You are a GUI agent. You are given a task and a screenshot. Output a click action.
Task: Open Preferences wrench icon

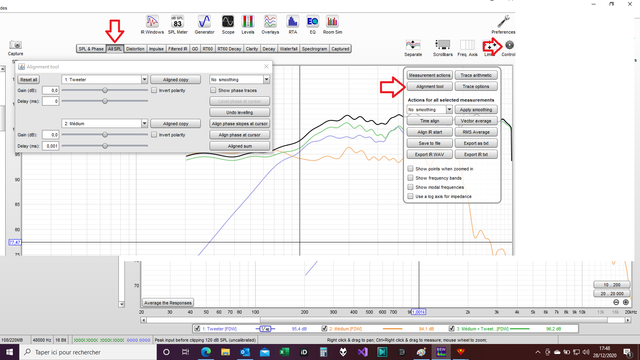click(503, 24)
